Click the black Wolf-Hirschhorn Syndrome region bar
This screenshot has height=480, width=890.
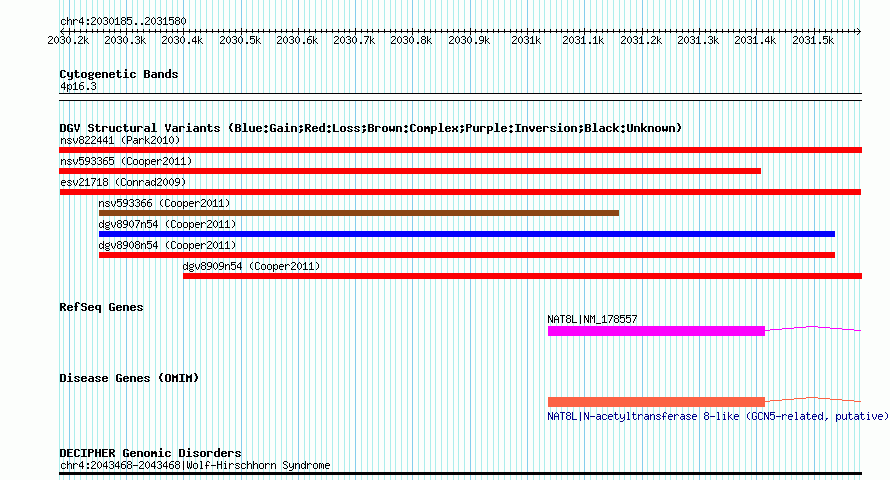[460, 473]
